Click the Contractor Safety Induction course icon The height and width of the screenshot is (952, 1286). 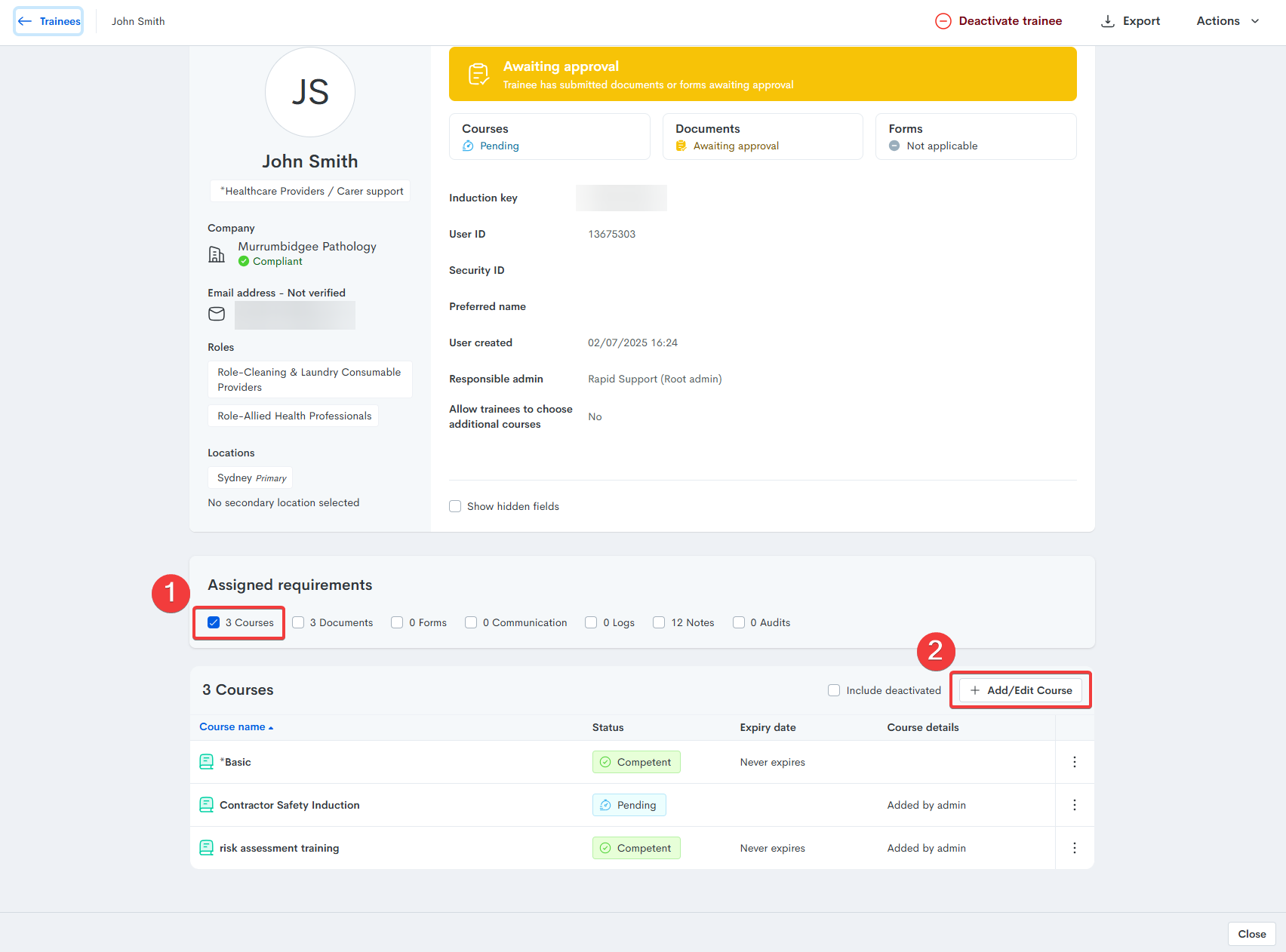[206, 805]
